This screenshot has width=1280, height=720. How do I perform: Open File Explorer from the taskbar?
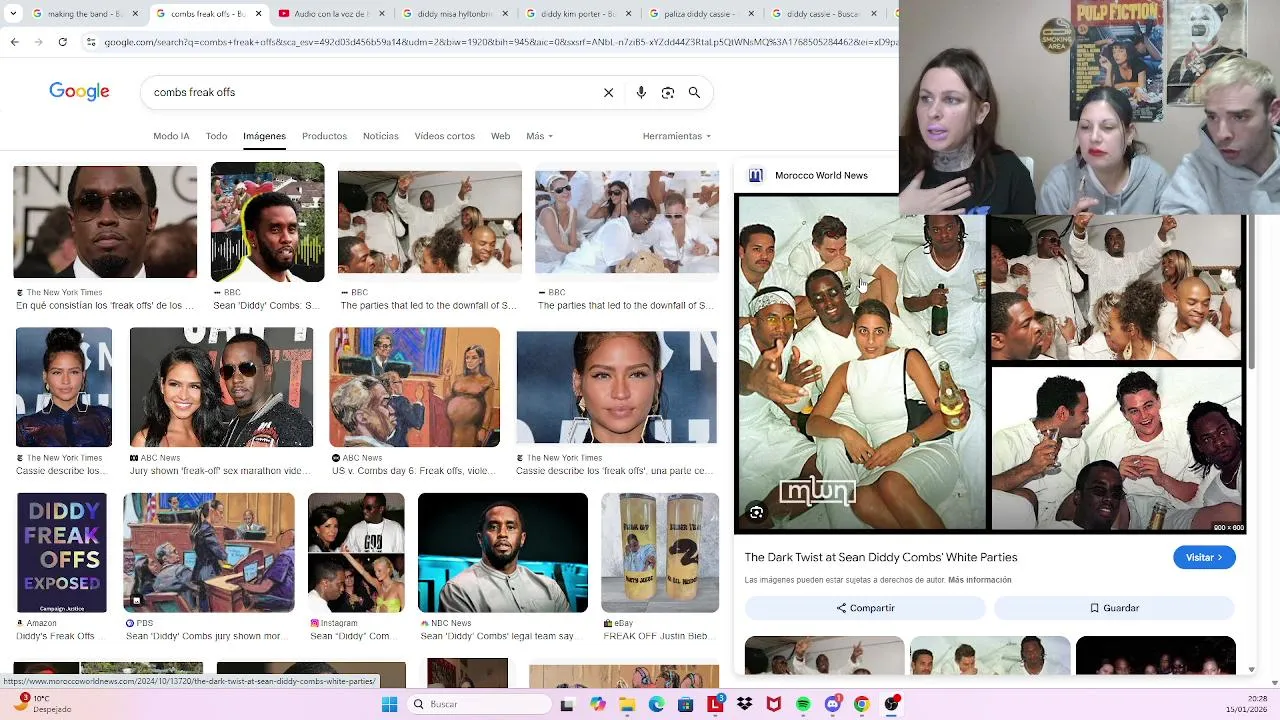(627, 704)
